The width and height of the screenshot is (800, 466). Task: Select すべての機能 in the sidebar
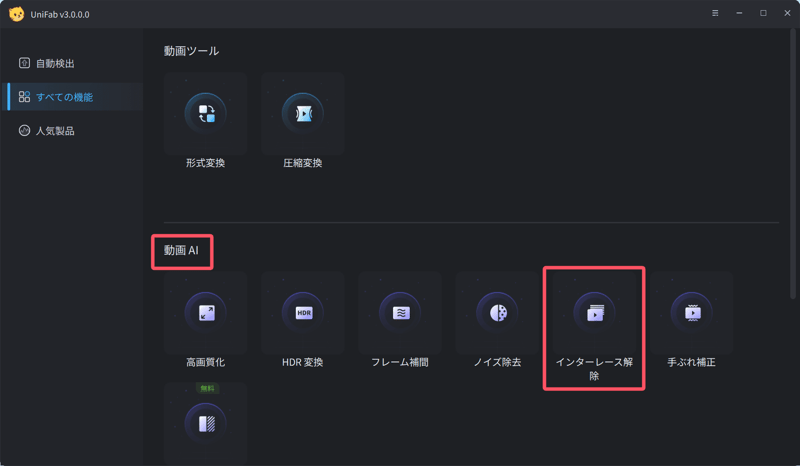click(64, 97)
